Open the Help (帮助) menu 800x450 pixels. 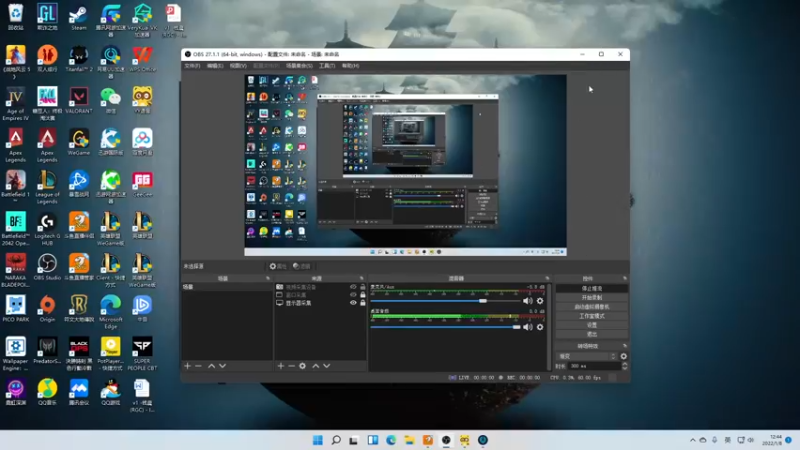351,66
